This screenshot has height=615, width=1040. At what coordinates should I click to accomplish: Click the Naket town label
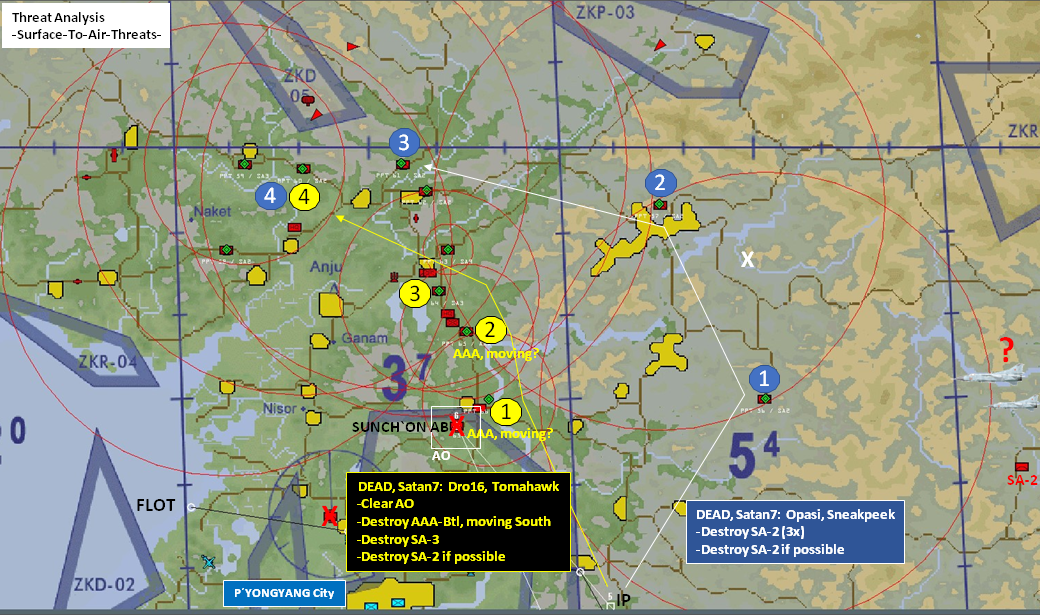coord(212,212)
